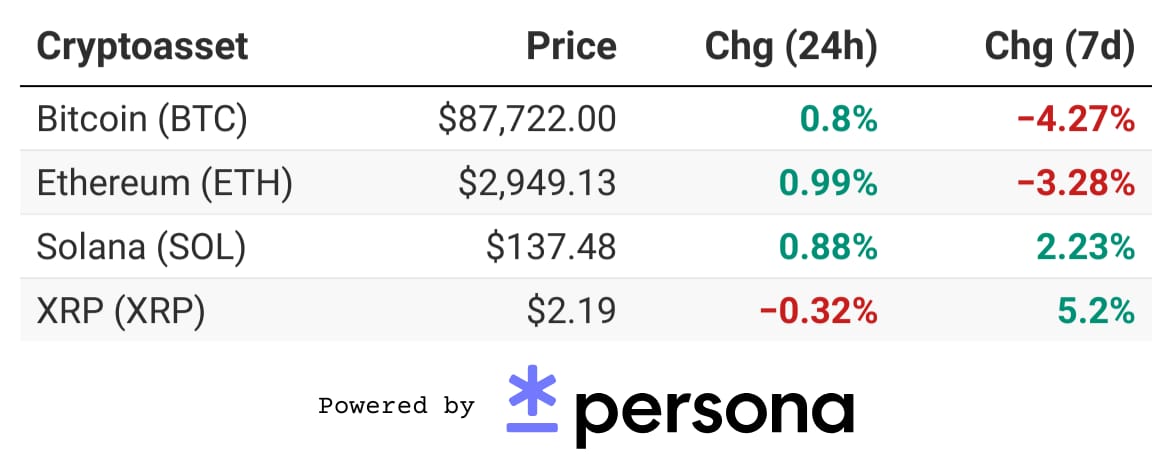
Task: Select the XRP (XRP) row name
Action: 120,311
